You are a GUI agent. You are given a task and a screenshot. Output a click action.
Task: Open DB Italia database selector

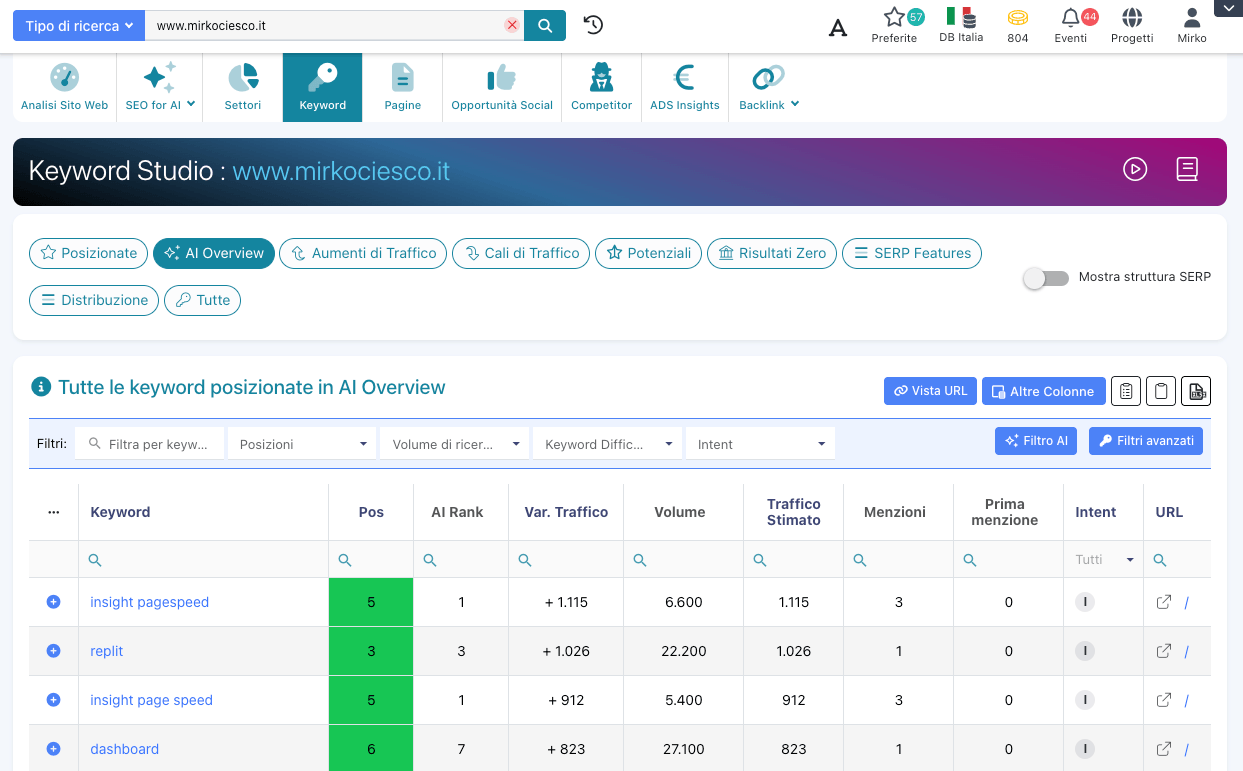tap(961, 25)
